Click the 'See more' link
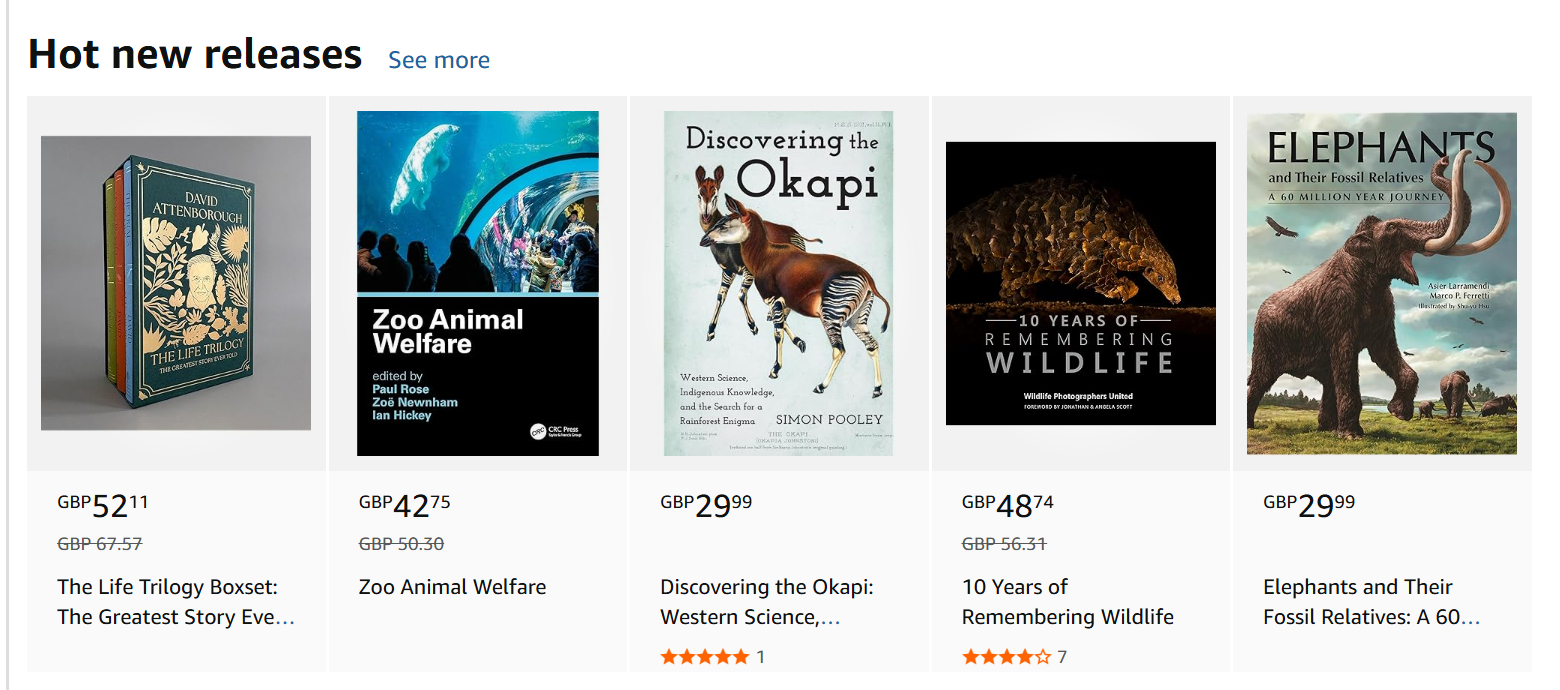Image resolution: width=1560 pixels, height=690 pixels. [438, 60]
